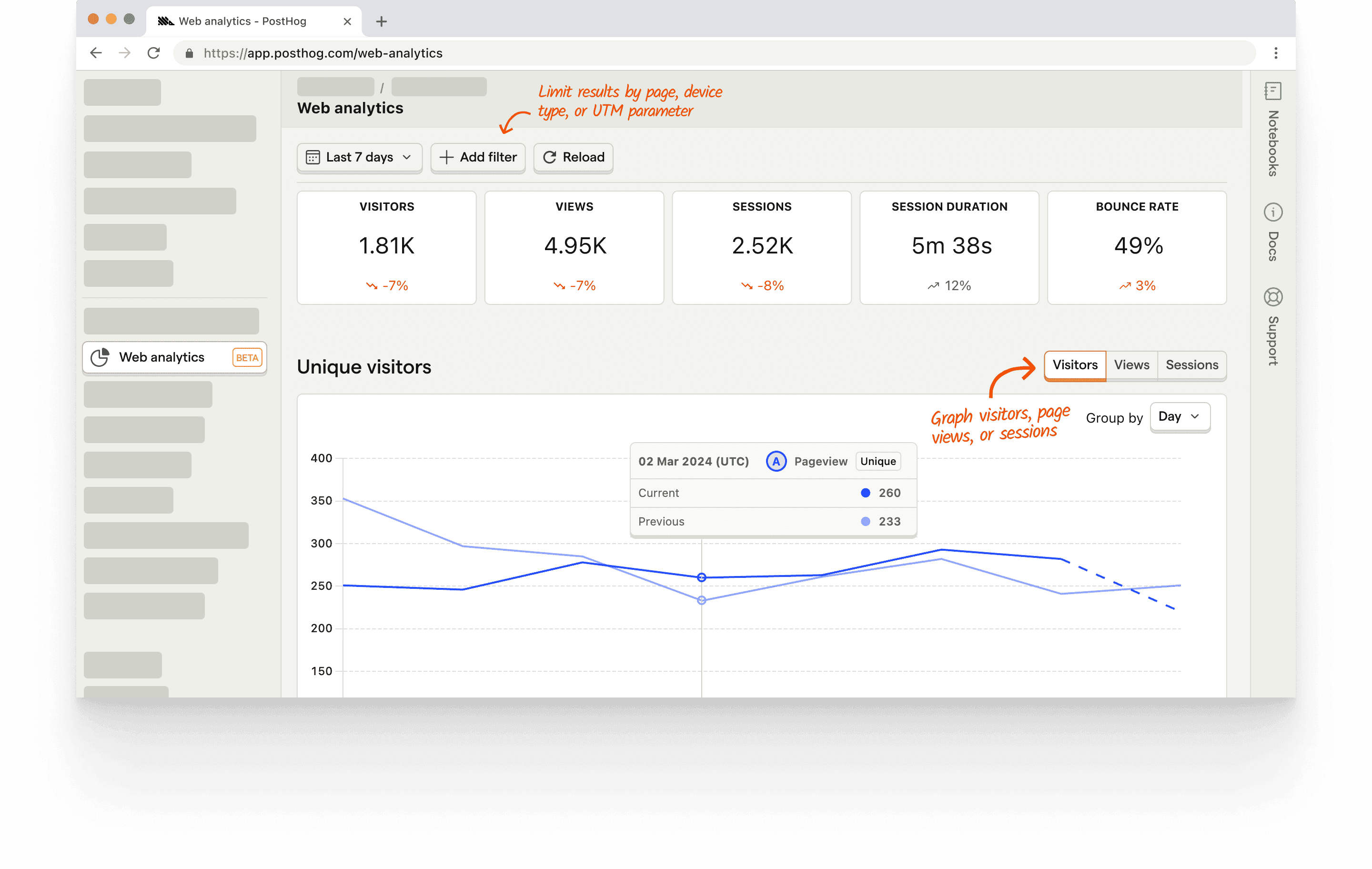Switch the graph to Views
This screenshot has height=869, width=1372.
click(1131, 364)
